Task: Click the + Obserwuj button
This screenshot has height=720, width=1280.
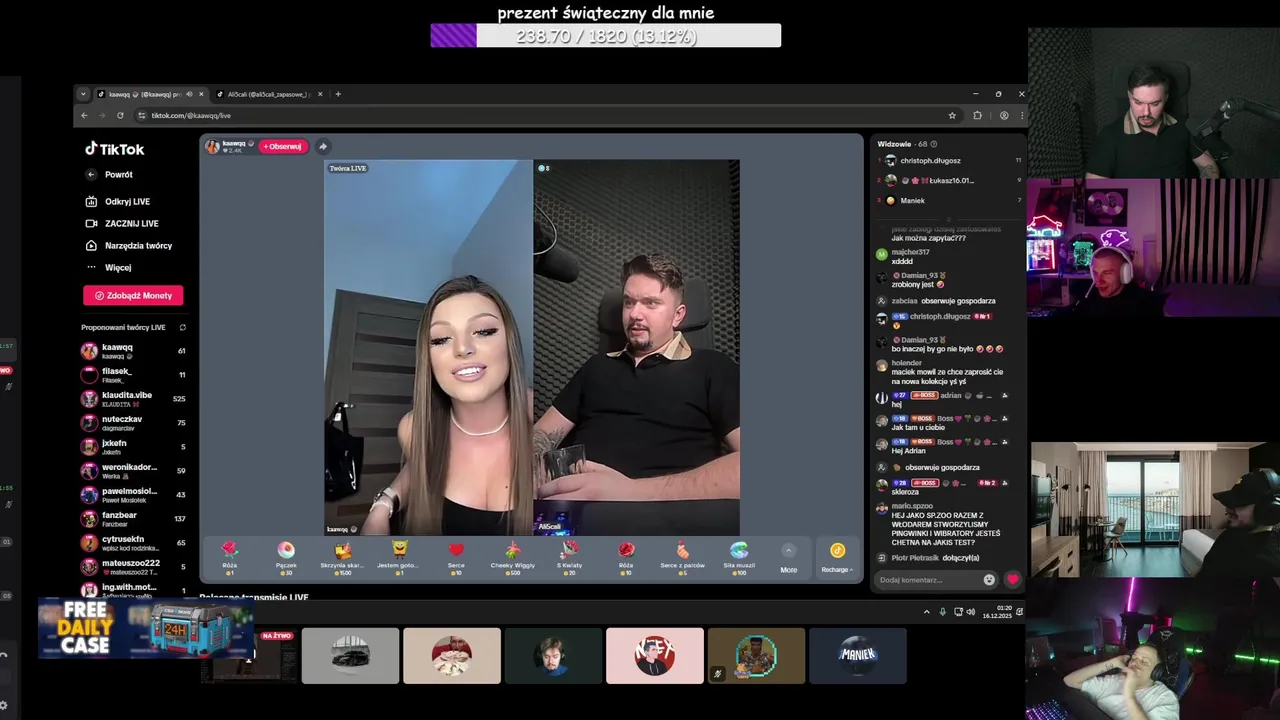Action: (283, 146)
